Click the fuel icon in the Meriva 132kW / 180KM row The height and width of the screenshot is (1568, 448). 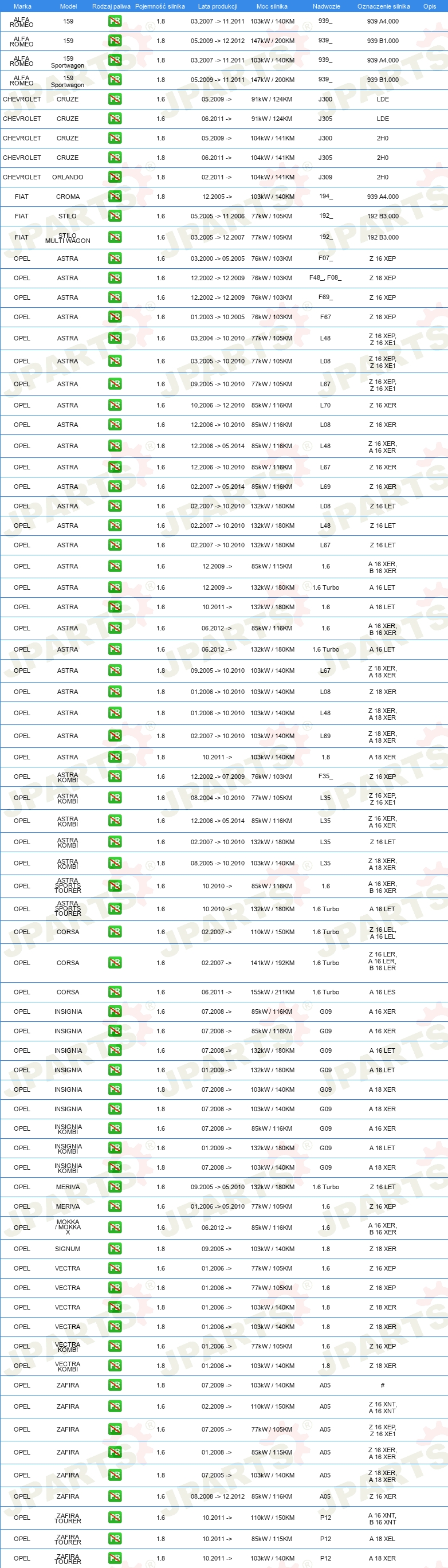click(x=115, y=1186)
